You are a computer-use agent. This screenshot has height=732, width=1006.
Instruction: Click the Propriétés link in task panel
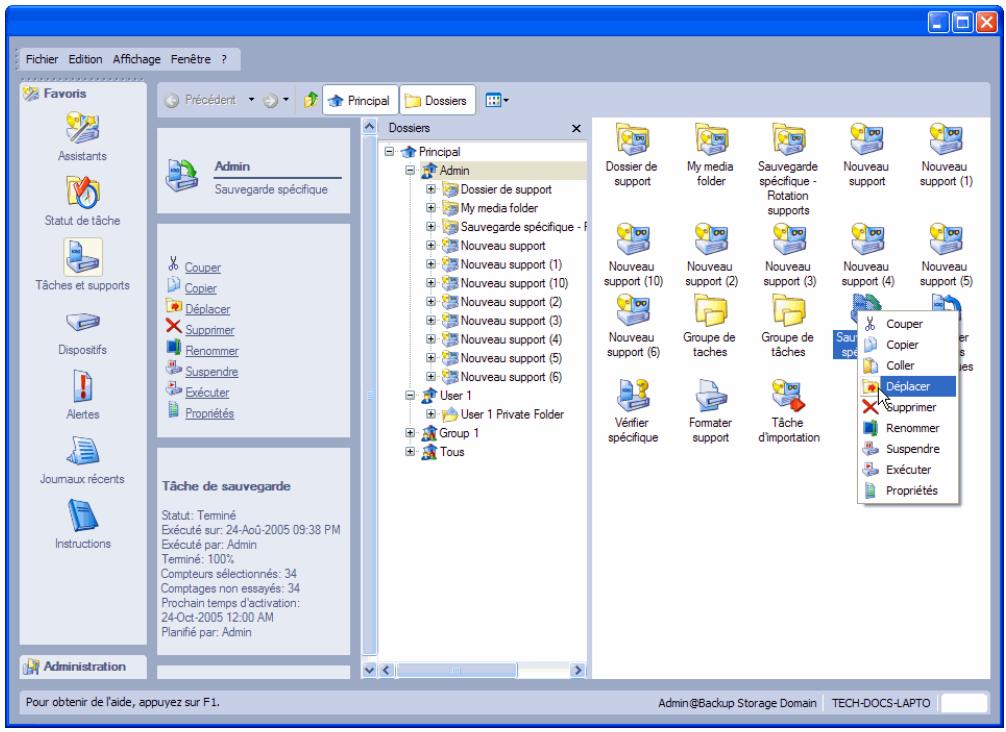(210, 414)
